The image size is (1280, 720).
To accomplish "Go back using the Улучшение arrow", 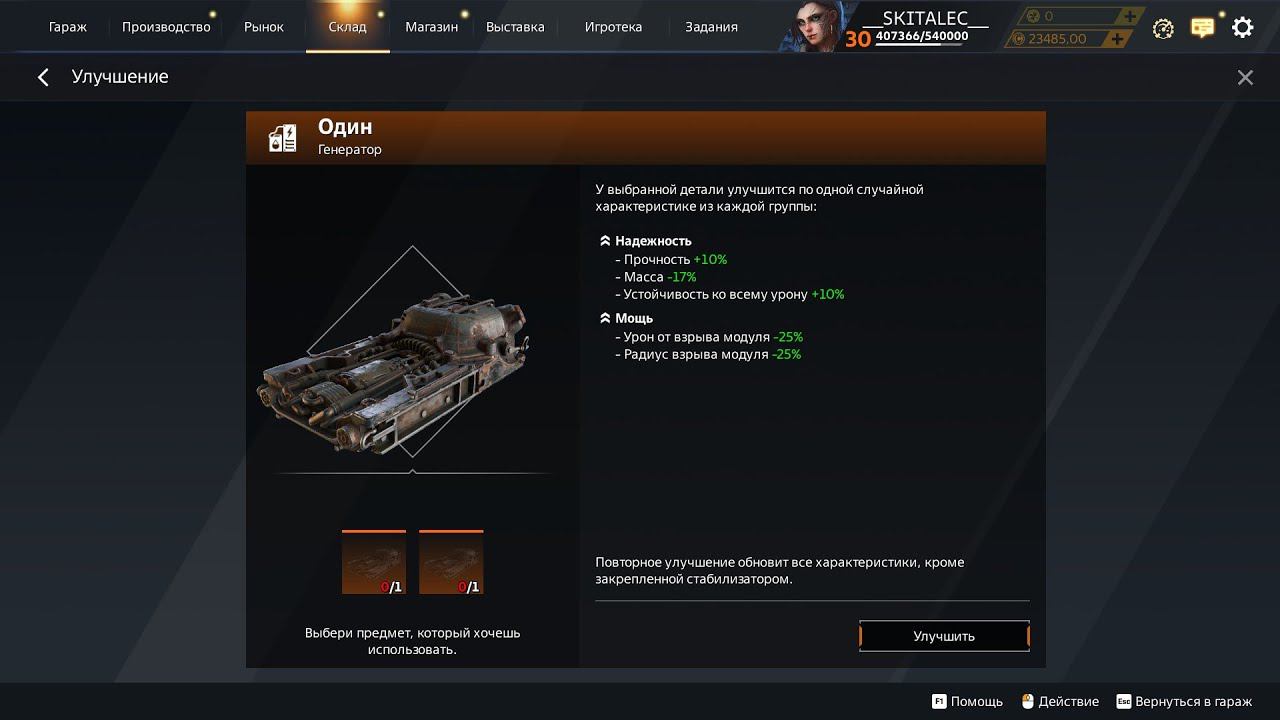I will click(x=43, y=77).
